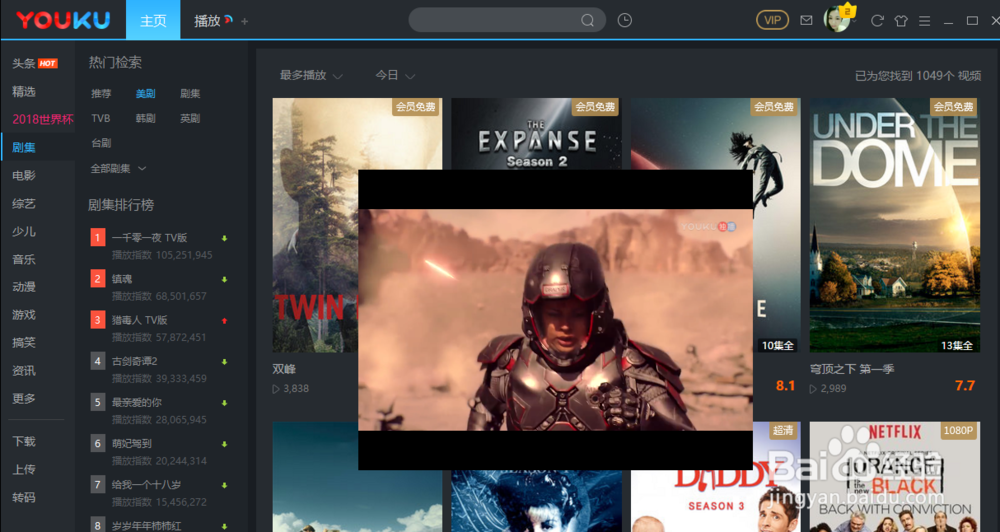Click the play count icon under 双峰
1000x532 pixels.
[276, 388]
